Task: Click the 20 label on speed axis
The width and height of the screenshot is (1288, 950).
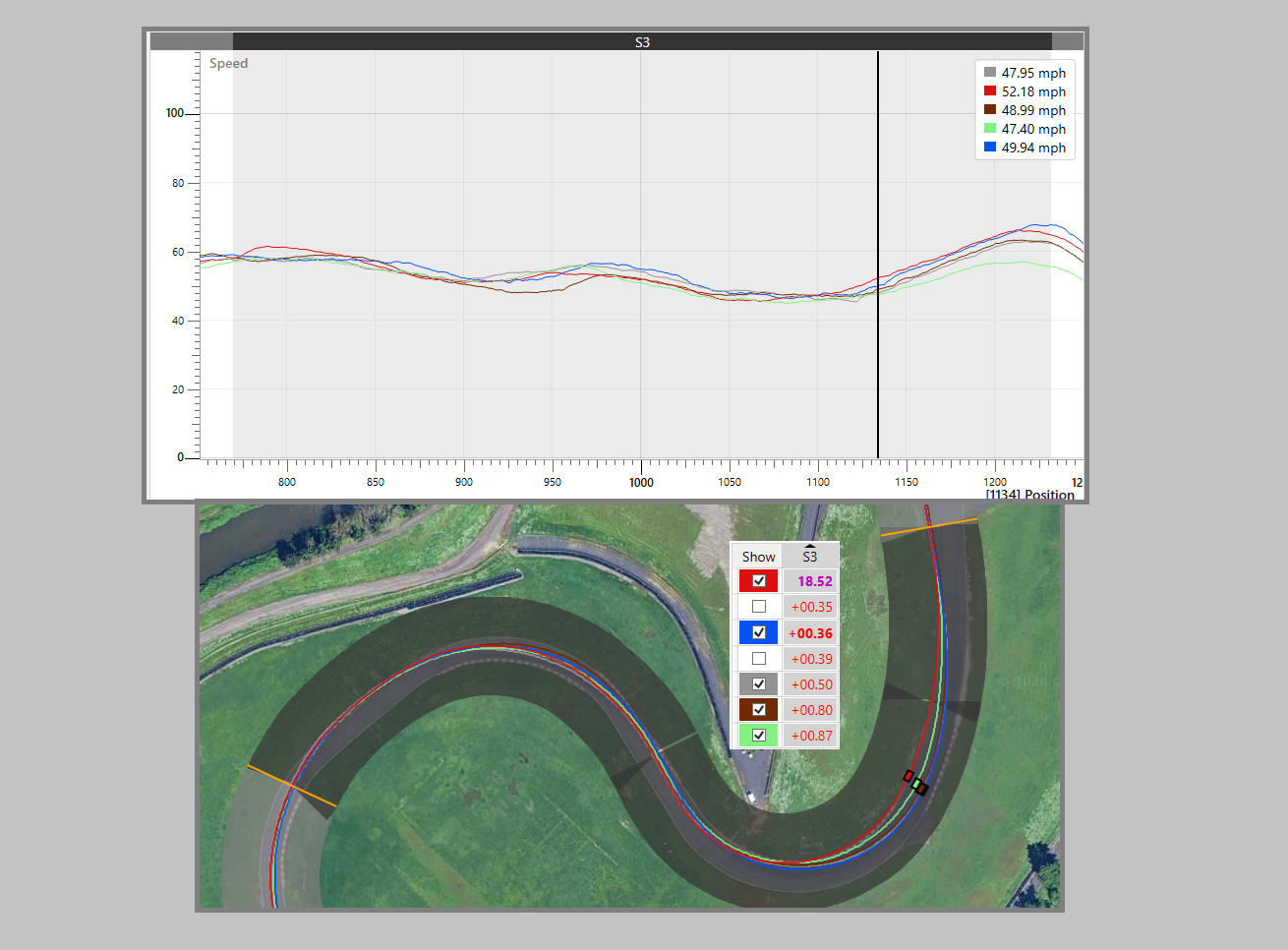Action: 178,389
